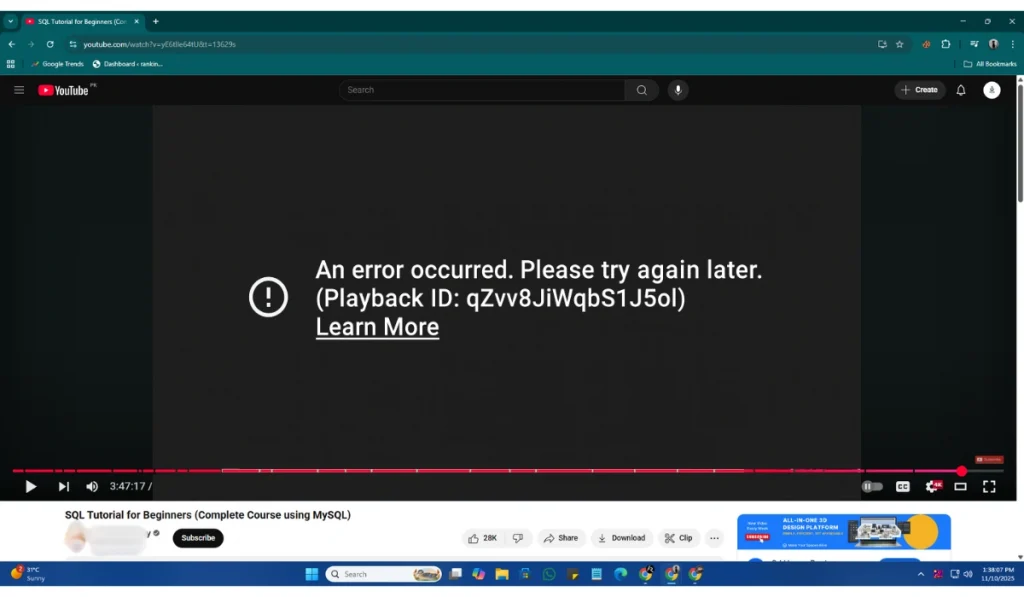
Task: Open the YouTube hamburger menu
Action: [x=18, y=90]
